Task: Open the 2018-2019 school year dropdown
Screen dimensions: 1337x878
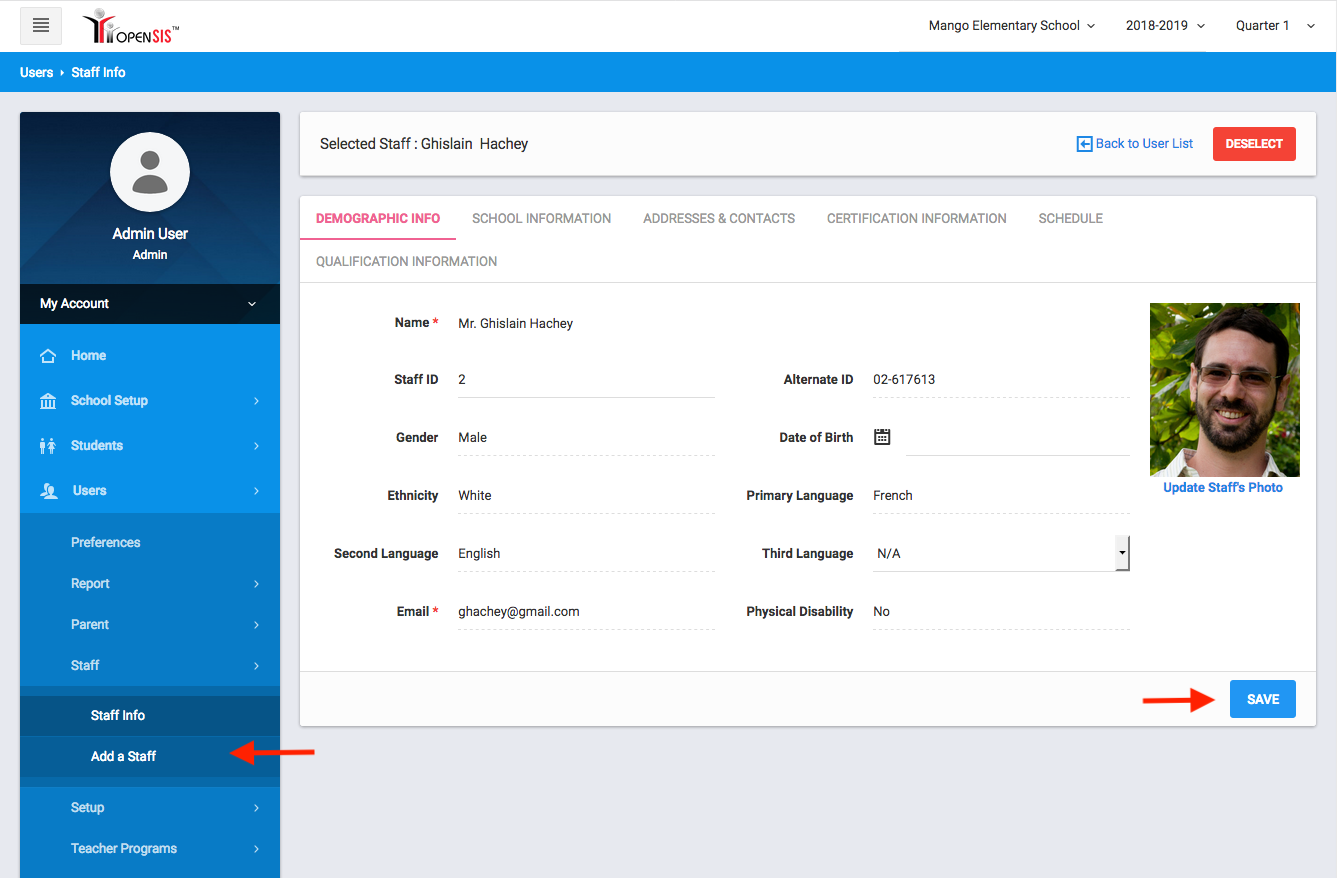Action: [1165, 26]
